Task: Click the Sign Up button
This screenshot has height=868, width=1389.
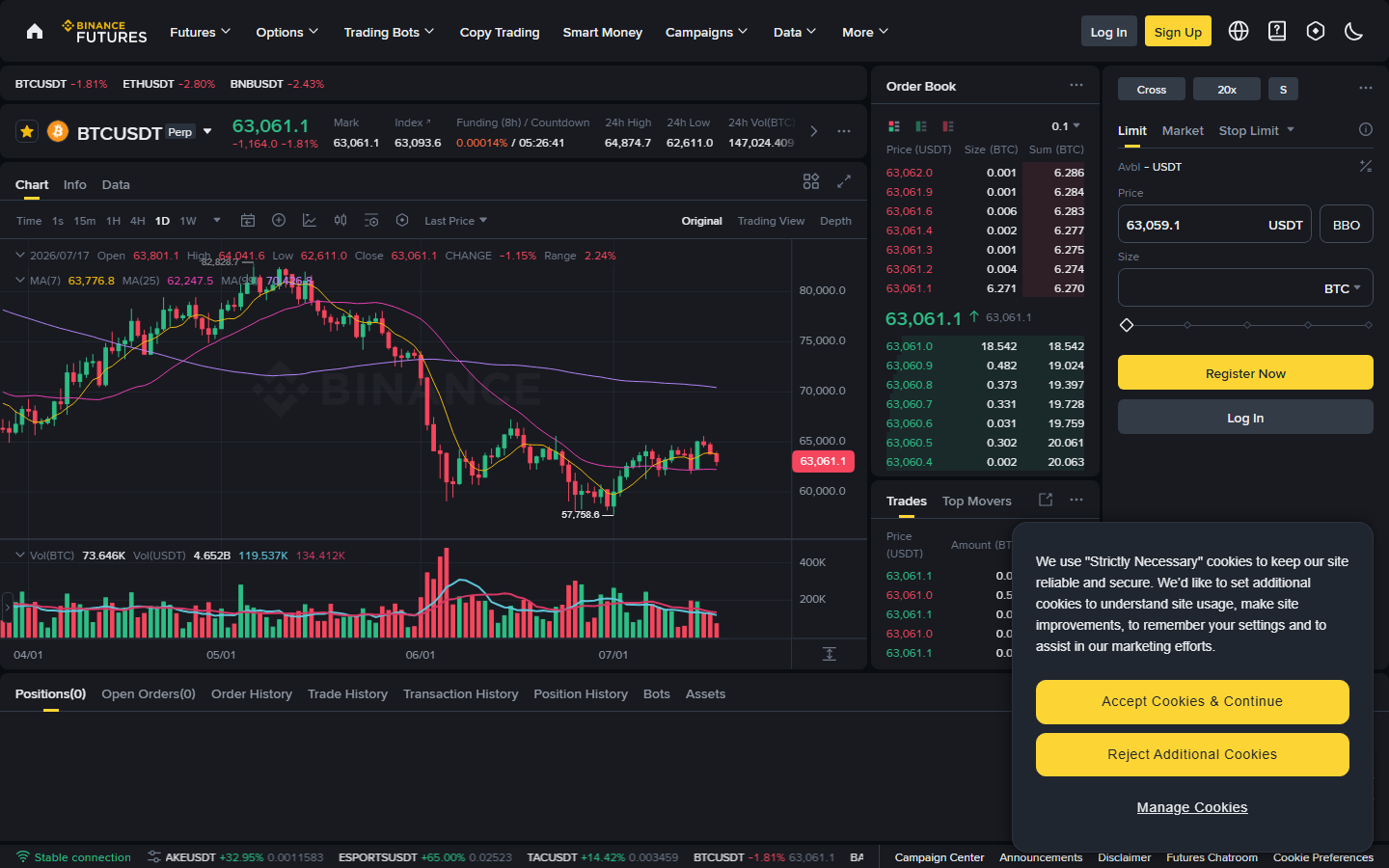Action: click(x=1178, y=32)
